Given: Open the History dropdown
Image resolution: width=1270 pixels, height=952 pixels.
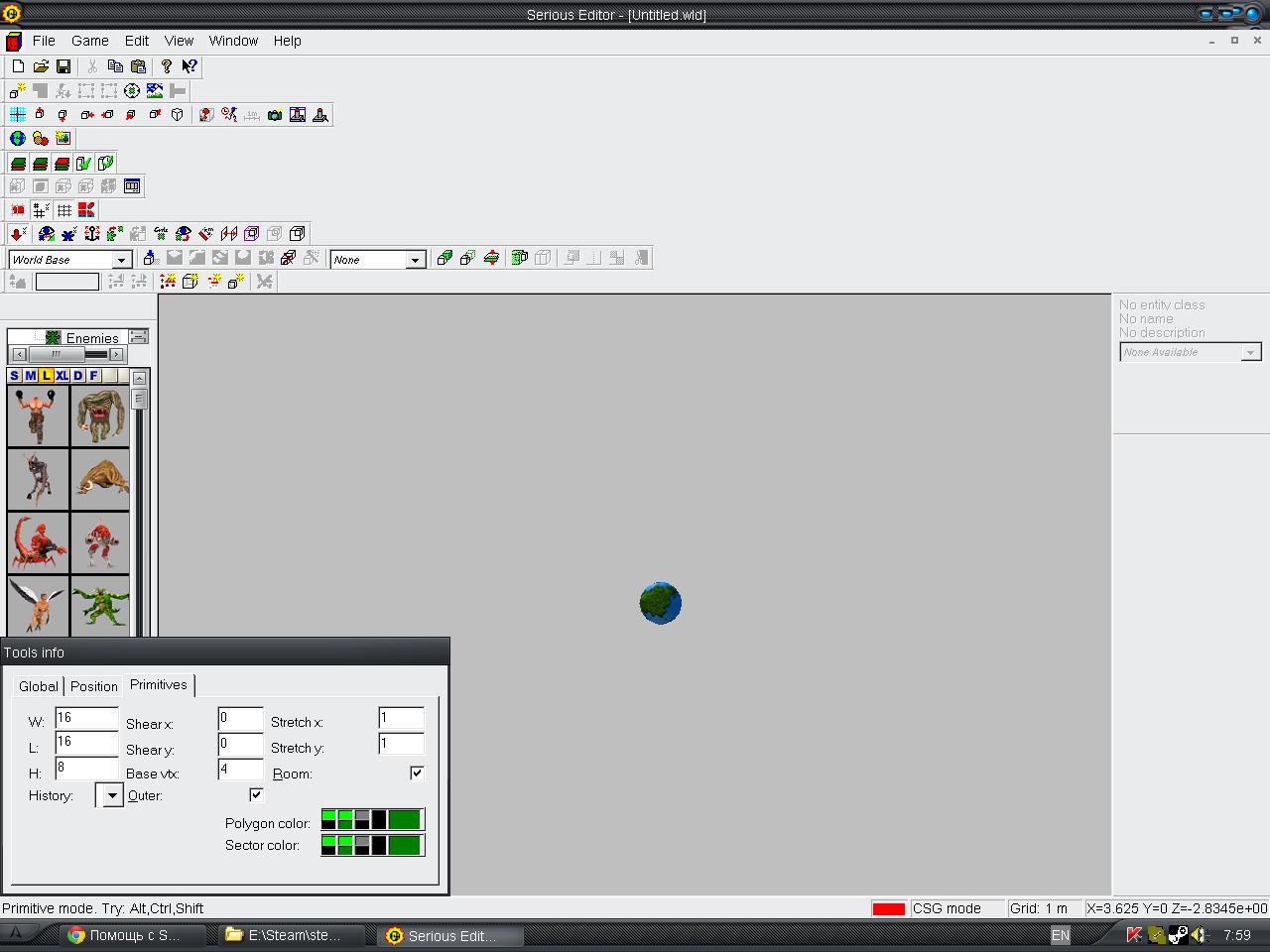Looking at the screenshot, I should click(111, 795).
